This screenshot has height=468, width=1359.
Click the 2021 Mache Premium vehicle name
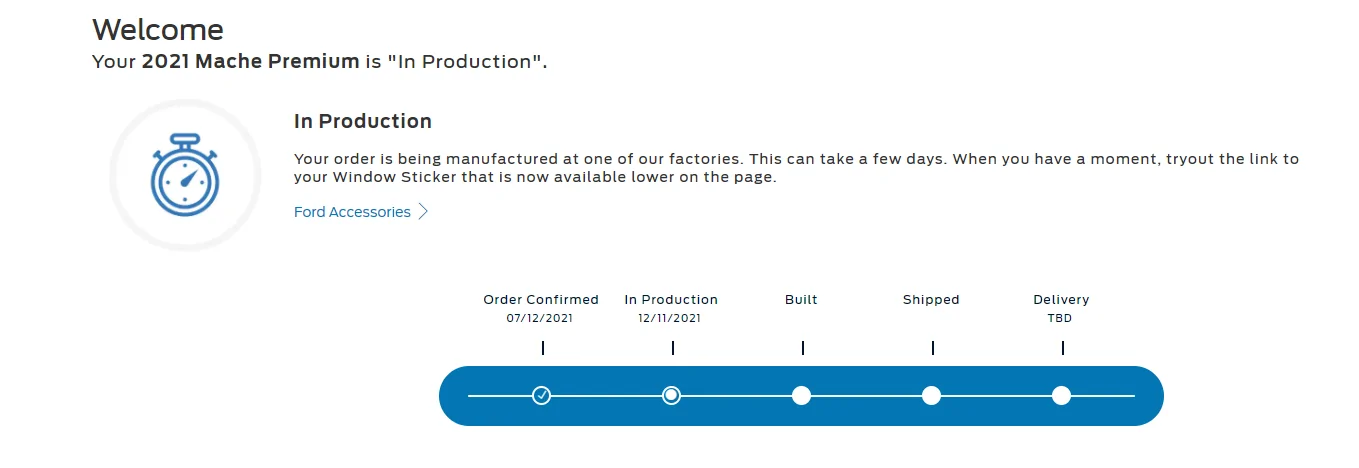pyautogui.click(x=250, y=61)
